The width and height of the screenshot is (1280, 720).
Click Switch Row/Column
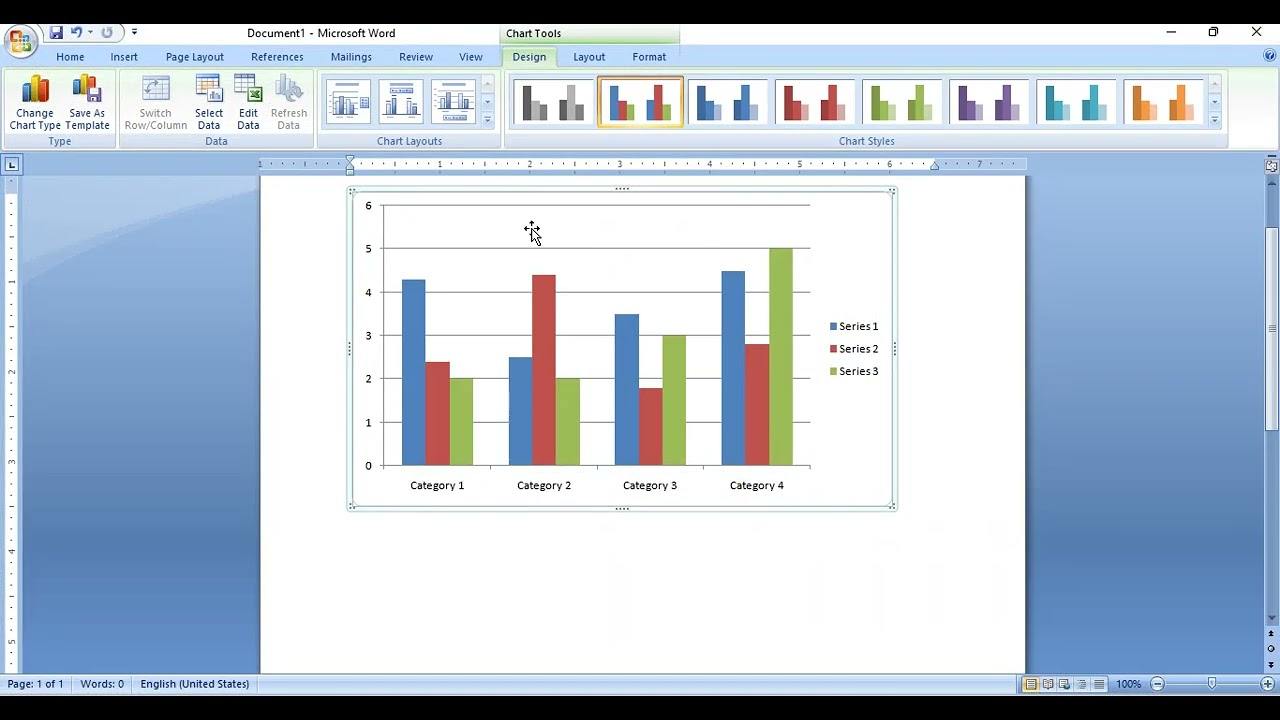click(x=156, y=102)
